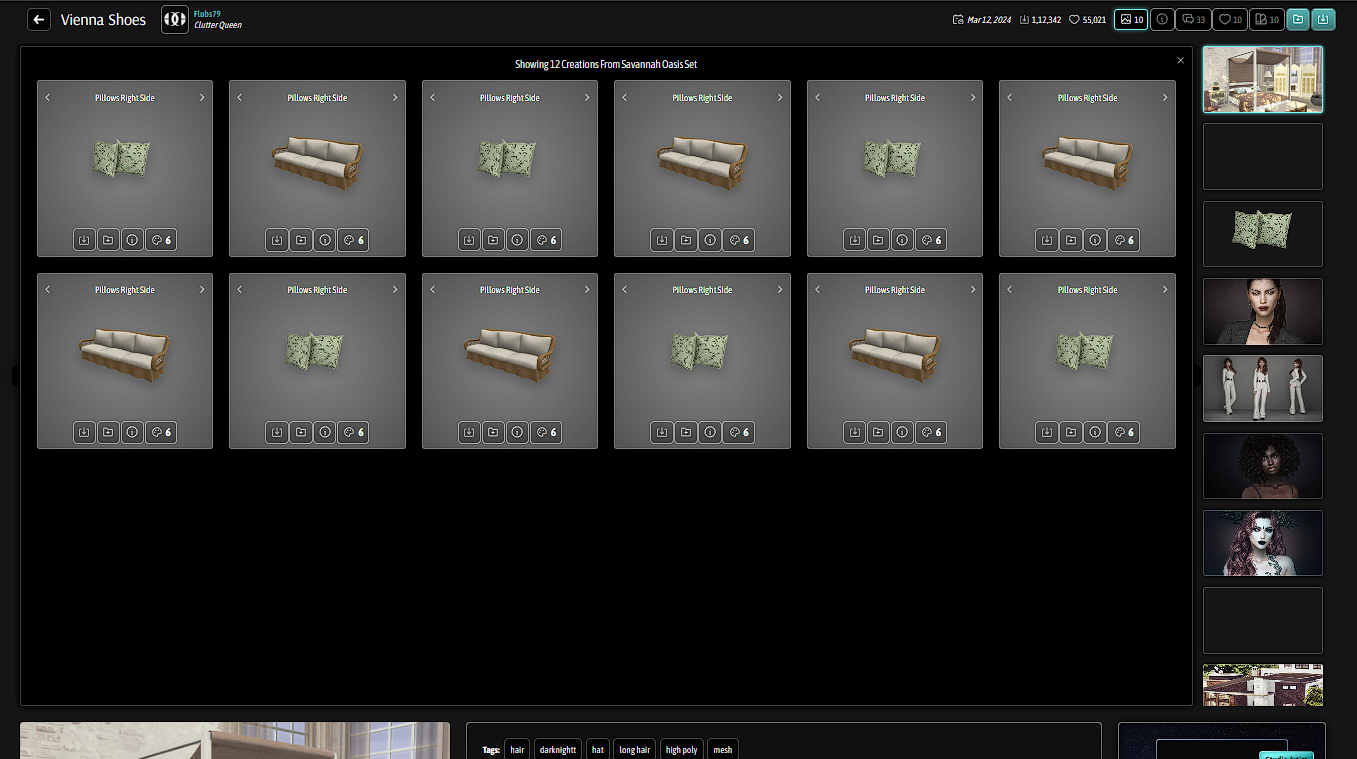
Task: Open 6 swatches on top row first card
Action: coord(161,240)
